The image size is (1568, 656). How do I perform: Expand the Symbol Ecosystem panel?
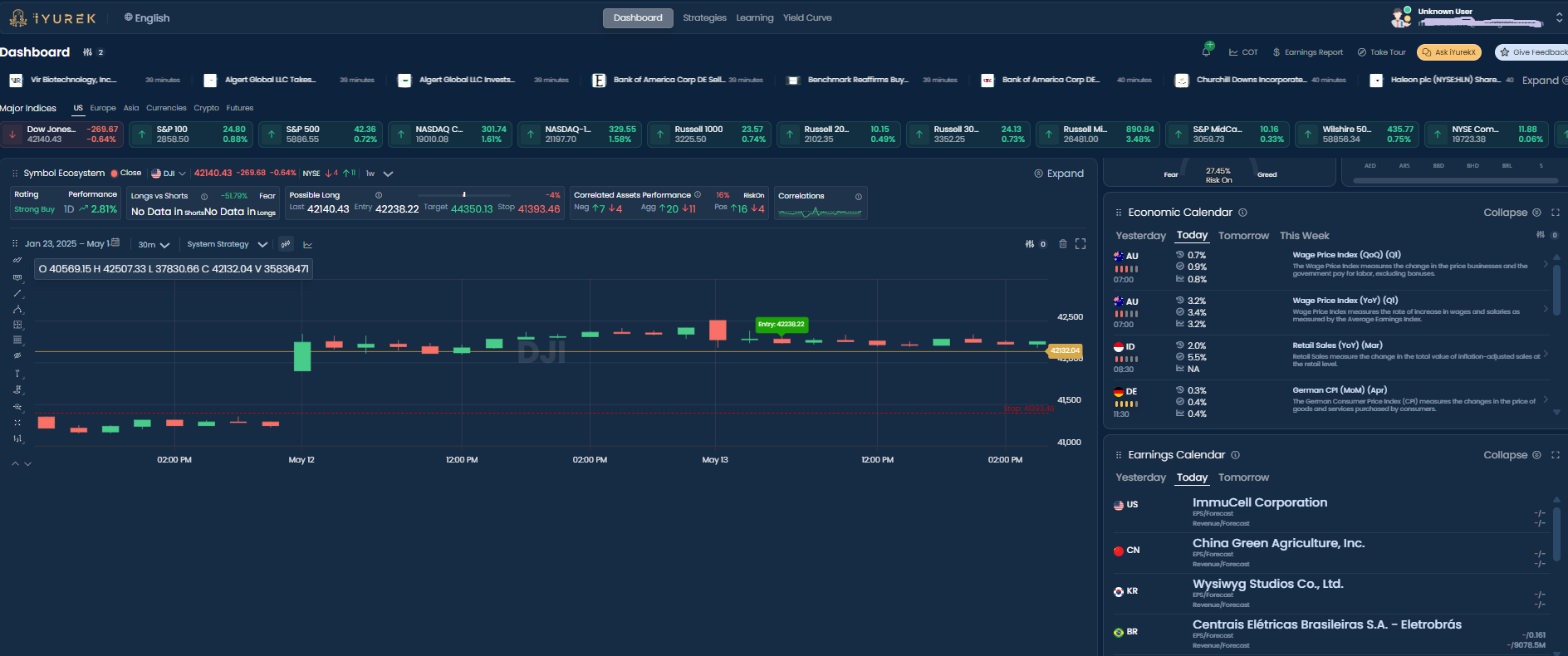[1059, 174]
